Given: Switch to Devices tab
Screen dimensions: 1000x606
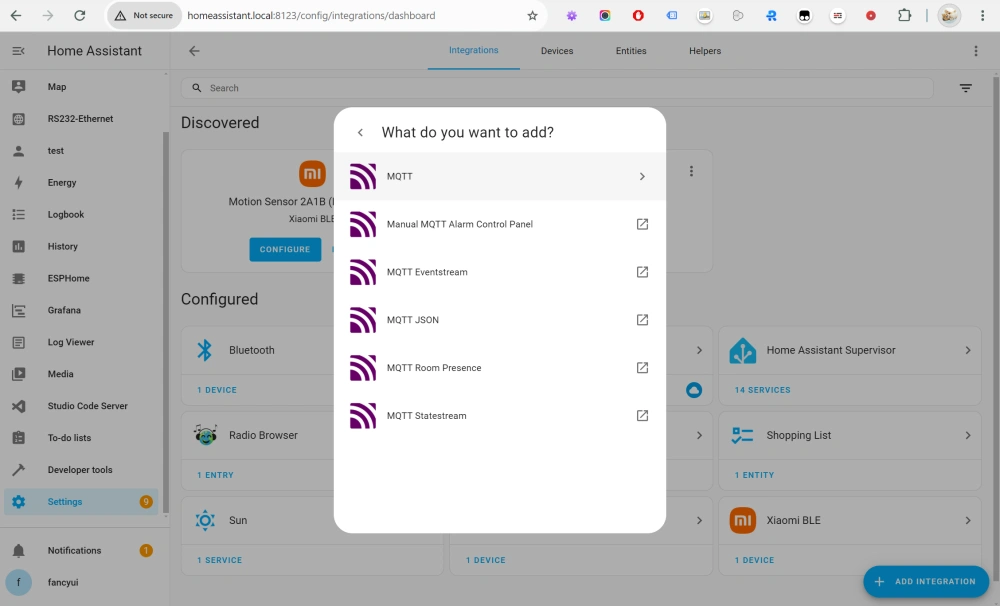Looking at the screenshot, I should pos(557,51).
